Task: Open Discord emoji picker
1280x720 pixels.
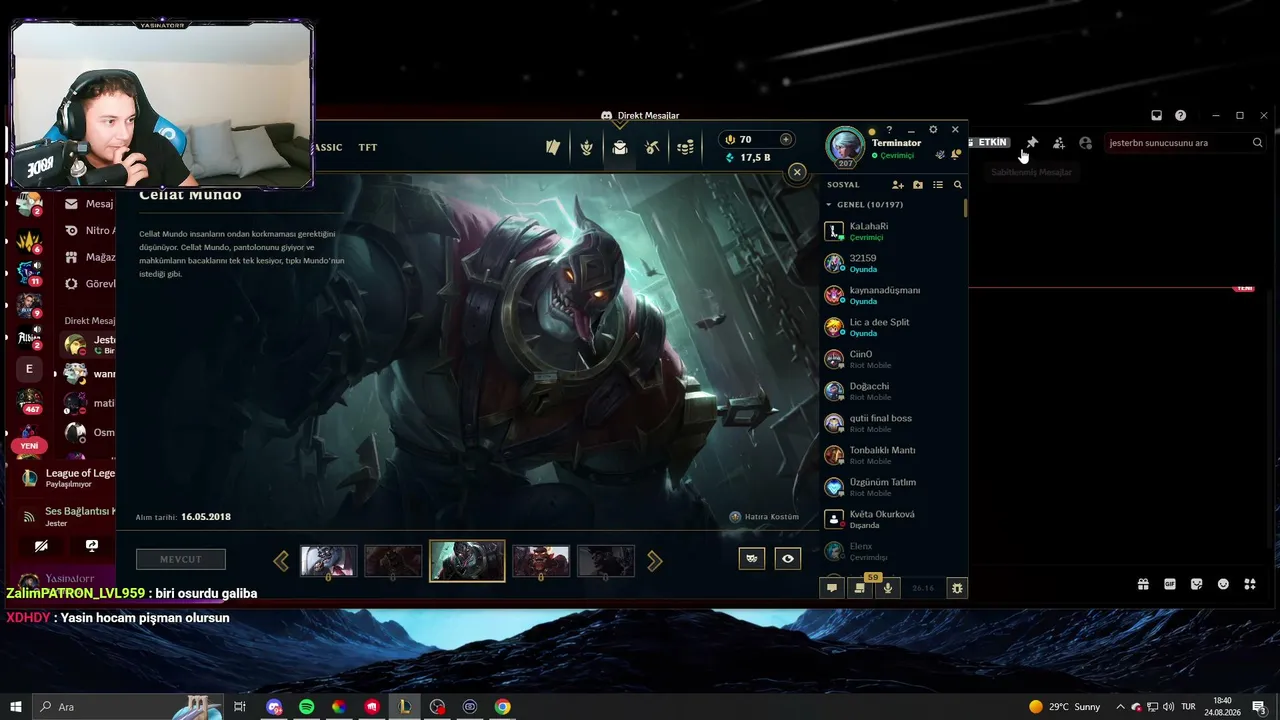Action: 1223,584
